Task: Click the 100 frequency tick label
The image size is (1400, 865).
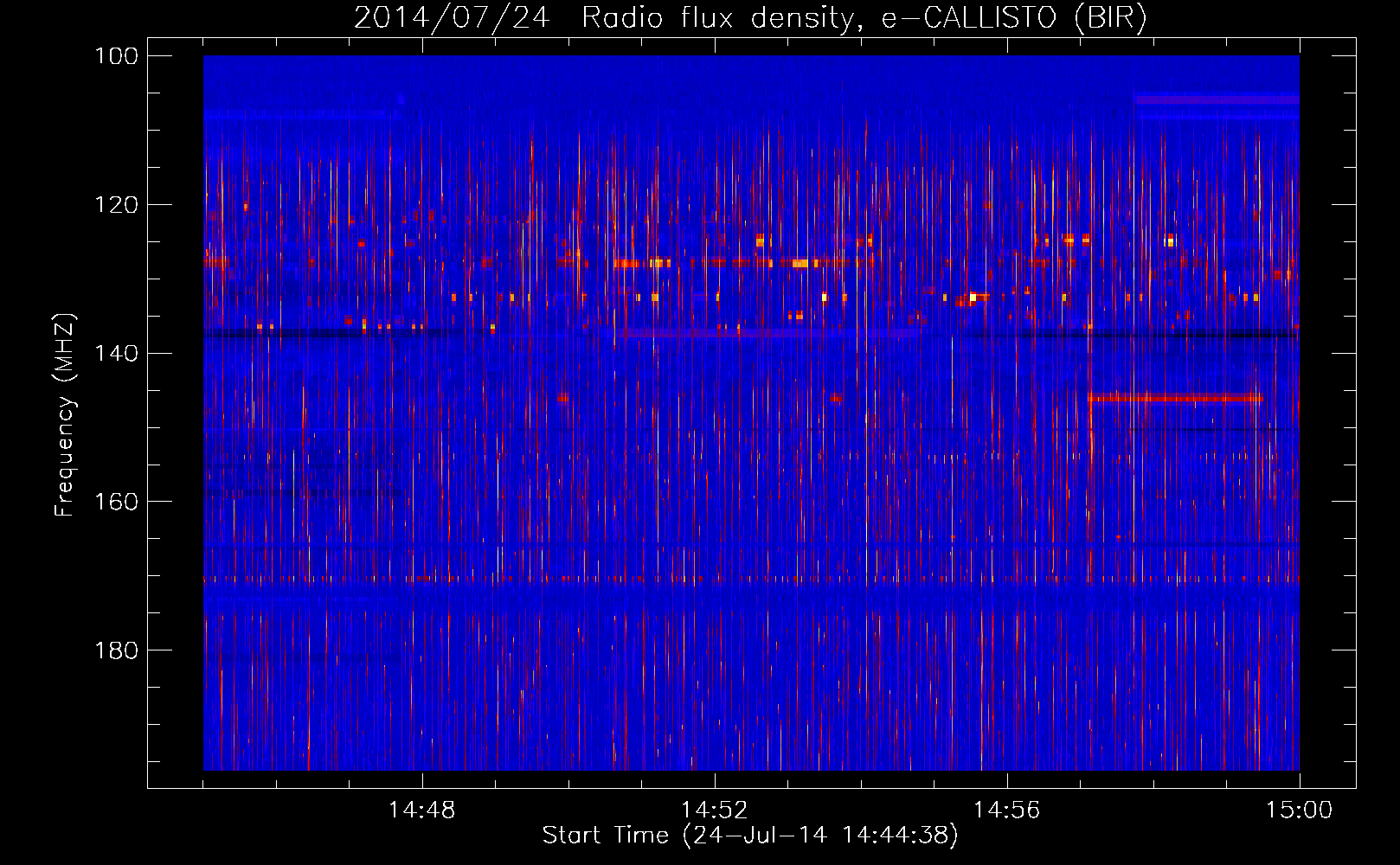Action: tap(117, 56)
